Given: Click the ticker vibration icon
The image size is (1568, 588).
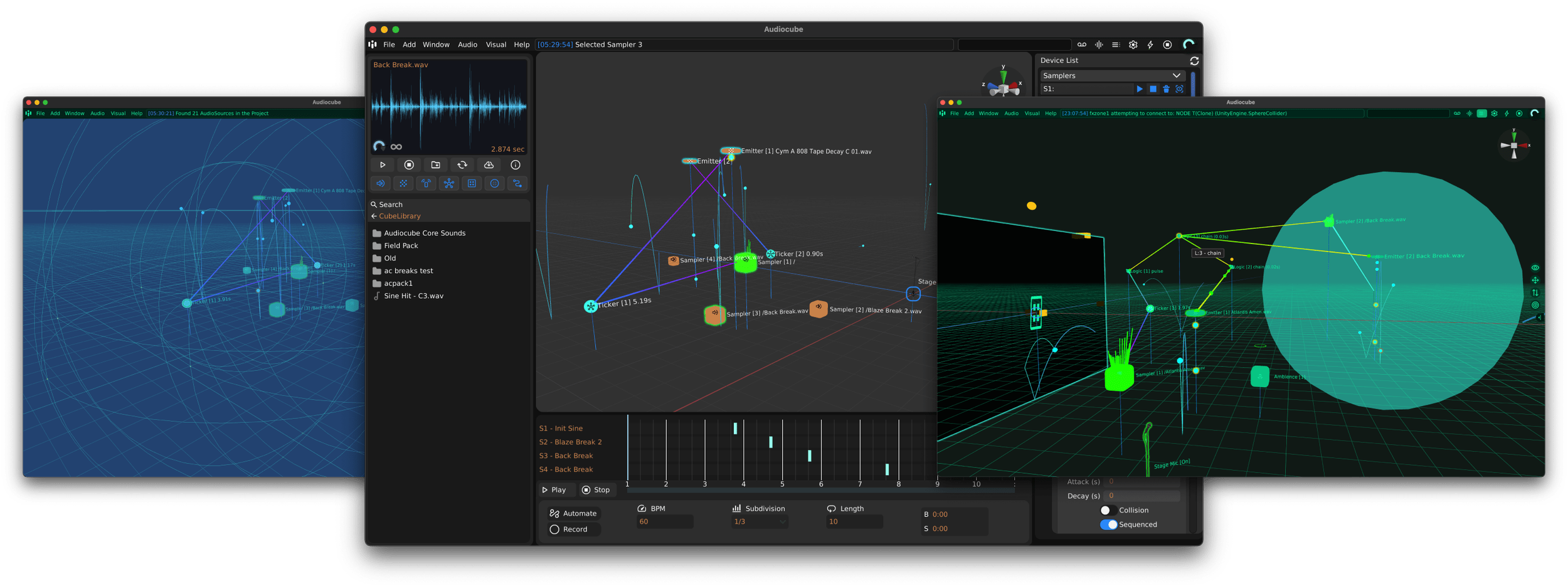Looking at the screenshot, I should pos(426,183).
